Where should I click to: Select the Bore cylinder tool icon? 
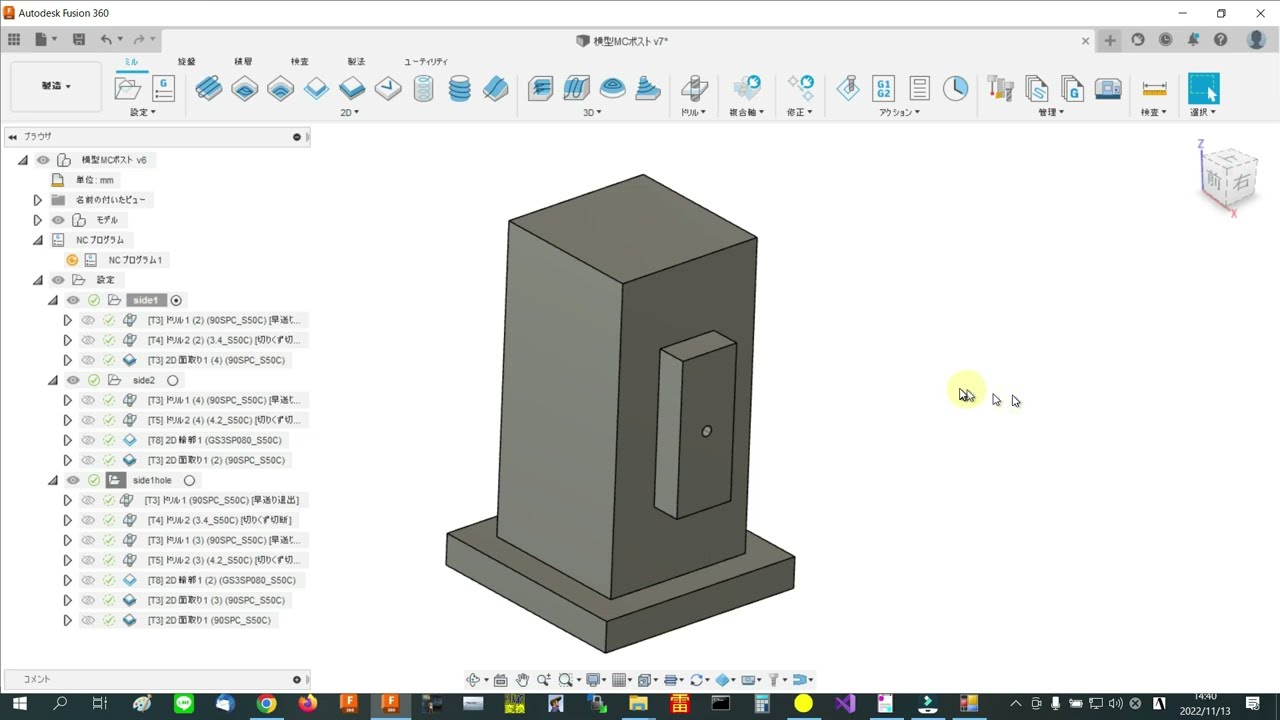[424, 88]
